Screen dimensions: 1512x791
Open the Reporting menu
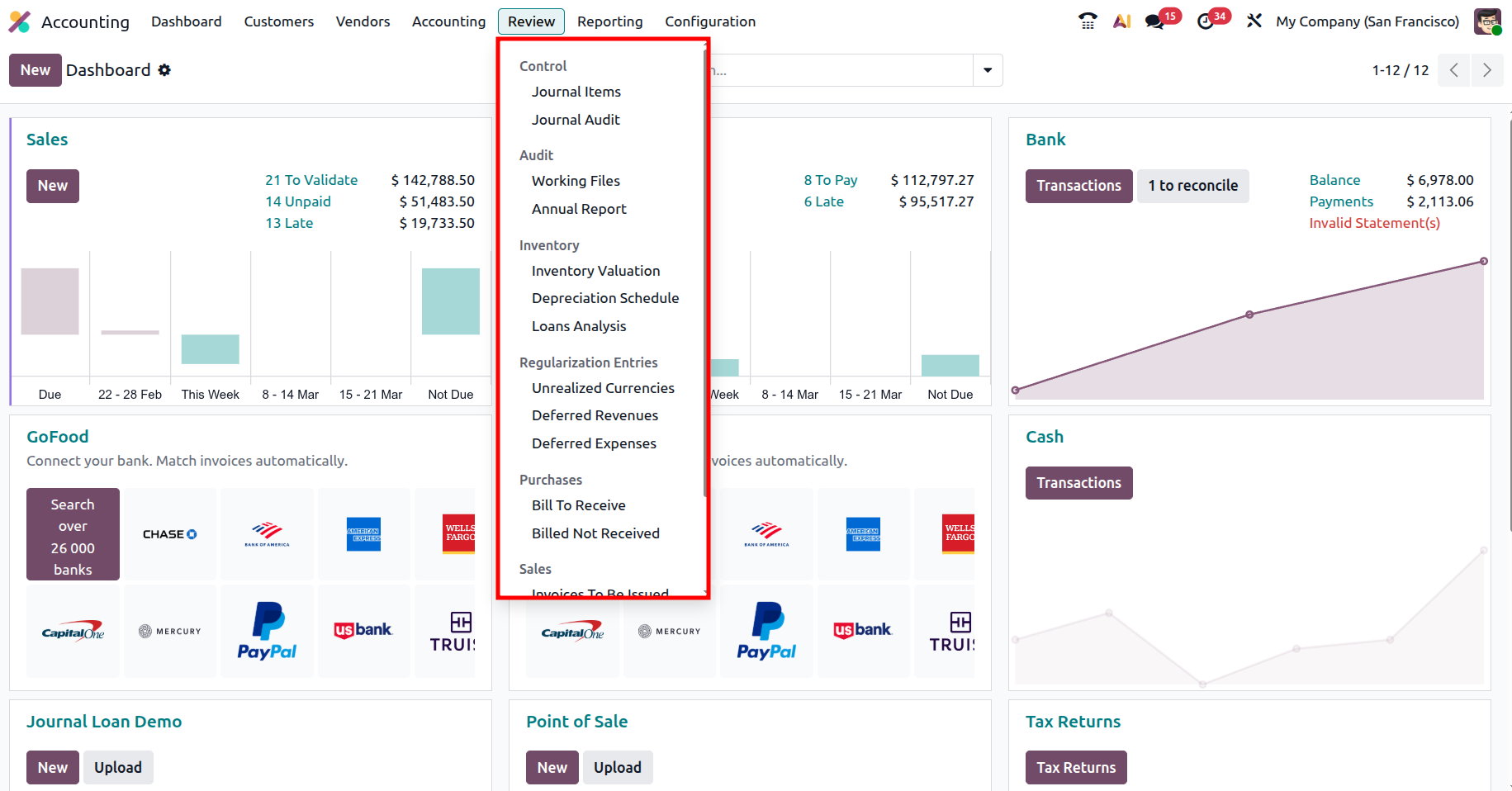pos(609,21)
